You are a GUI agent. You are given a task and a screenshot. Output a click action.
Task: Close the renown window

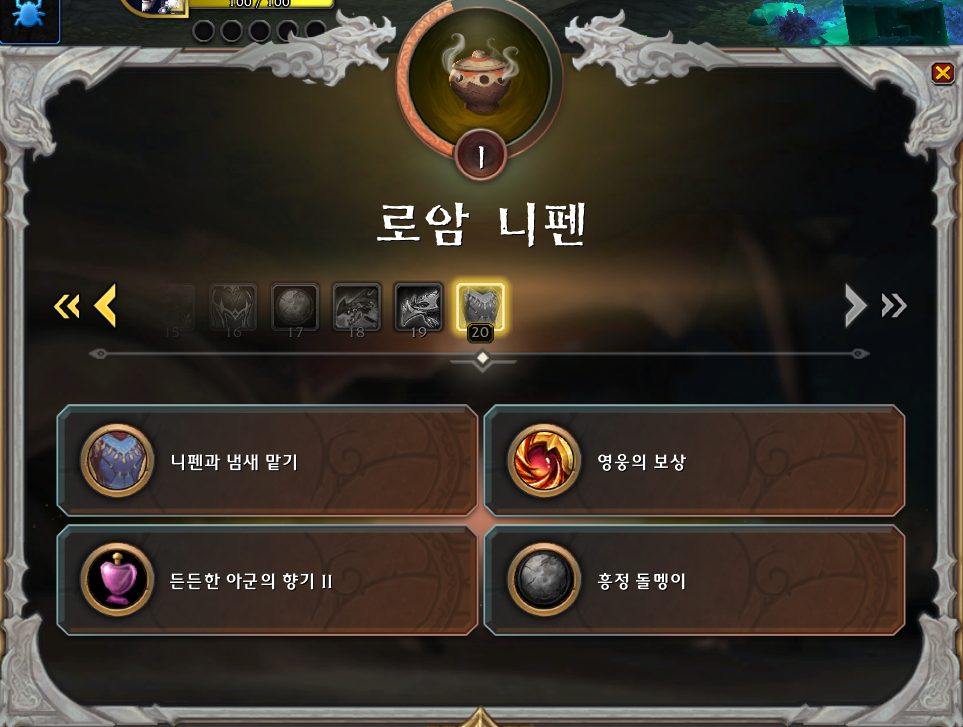tap(942, 73)
